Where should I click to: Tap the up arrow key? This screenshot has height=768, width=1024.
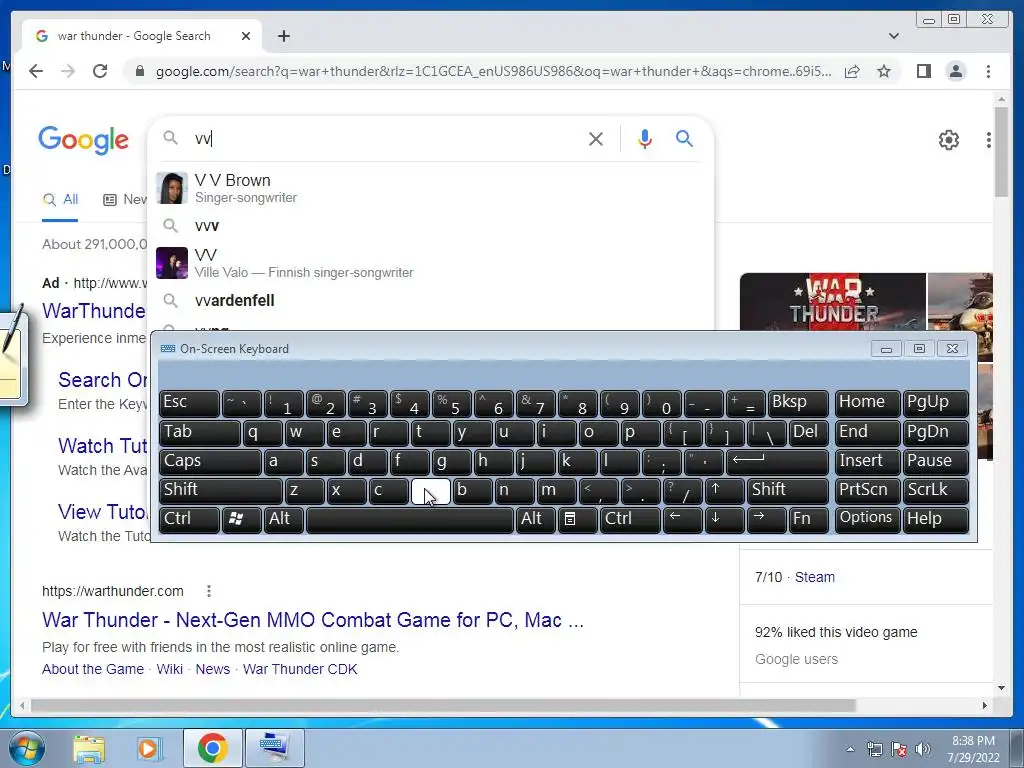[x=725, y=490]
